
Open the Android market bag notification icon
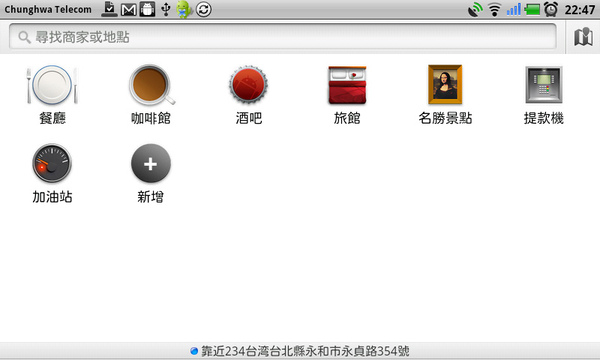coord(147,9)
